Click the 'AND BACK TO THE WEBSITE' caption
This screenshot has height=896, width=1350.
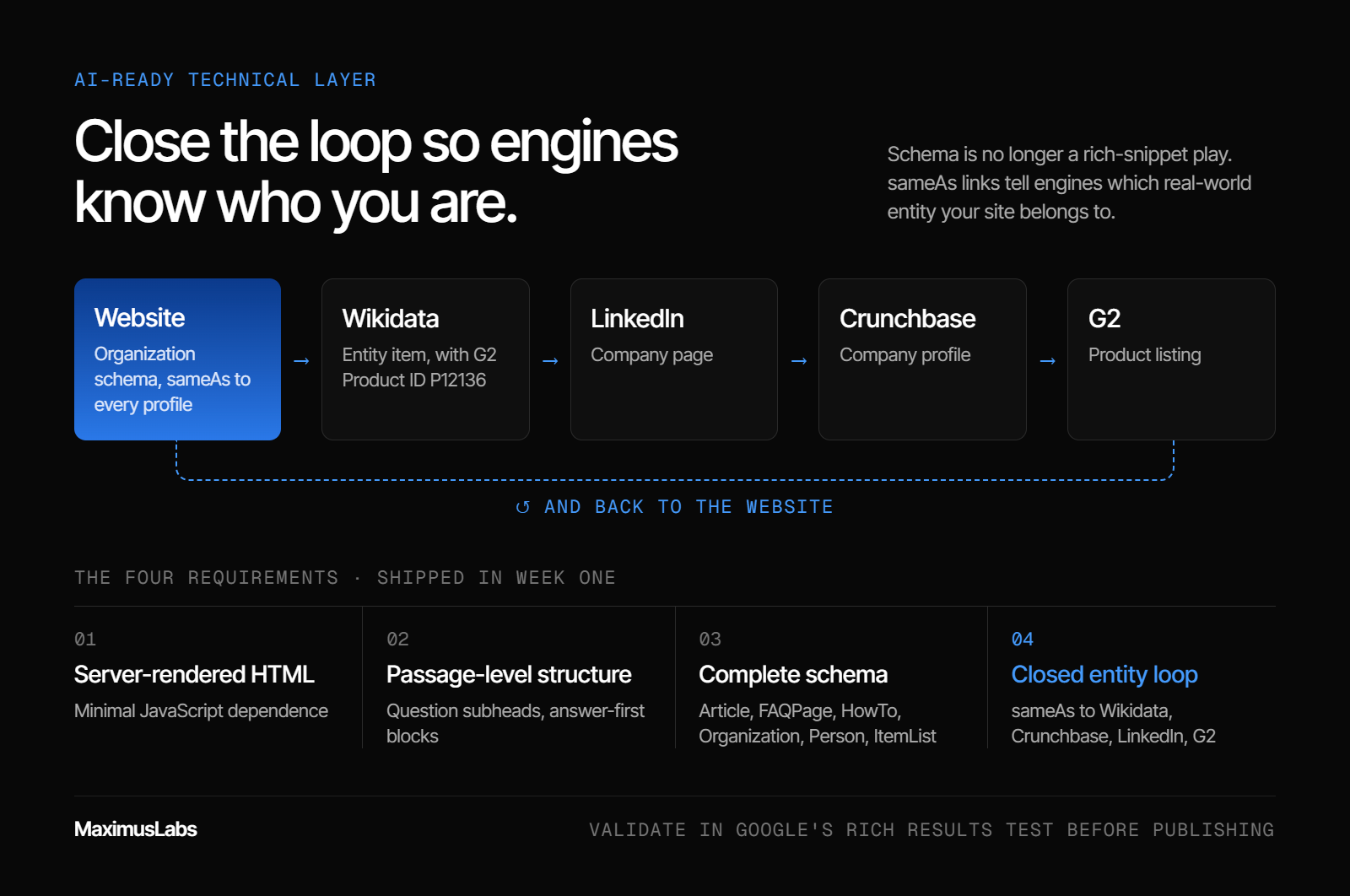tap(688, 507)
